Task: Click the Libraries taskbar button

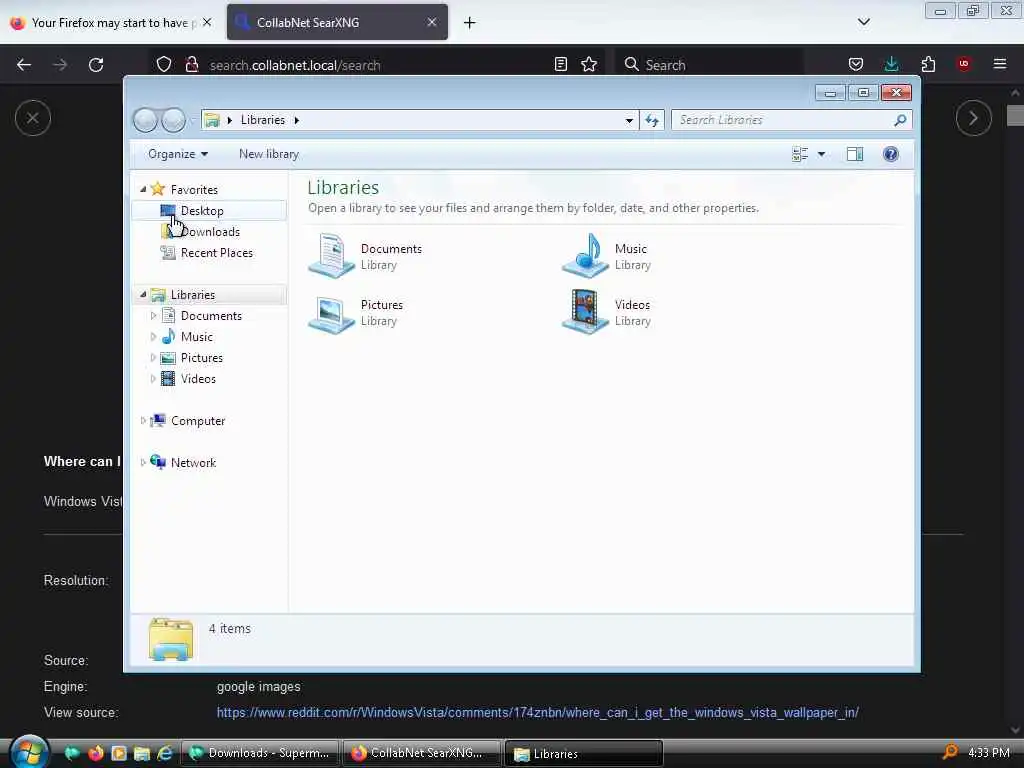Action: (584, 753)
